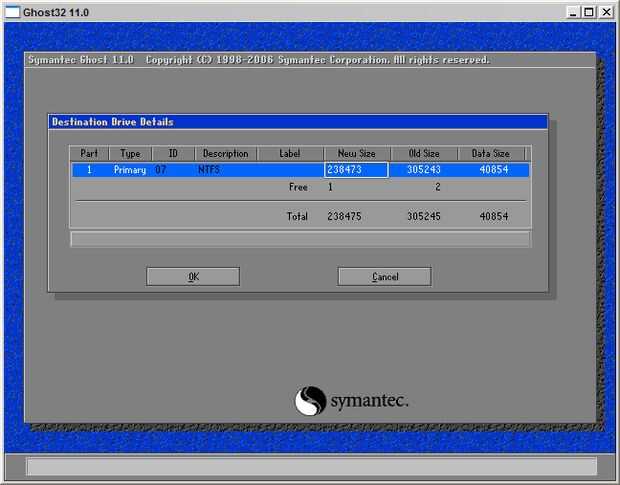Screen dimensions: 620x485
Task: Click the New Size column header
Action: point(357,153)
